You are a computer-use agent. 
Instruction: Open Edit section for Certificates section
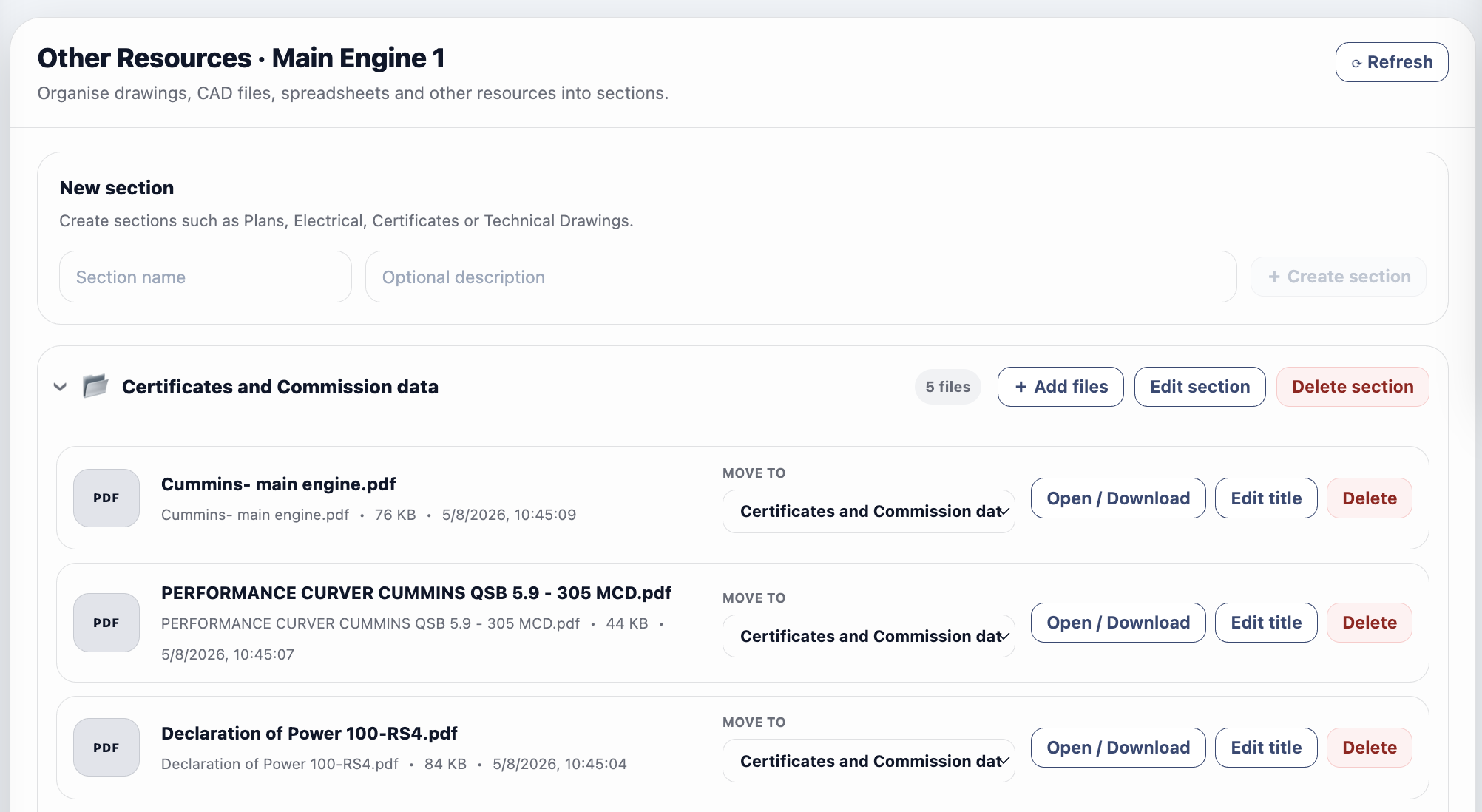coord(1200,387)
